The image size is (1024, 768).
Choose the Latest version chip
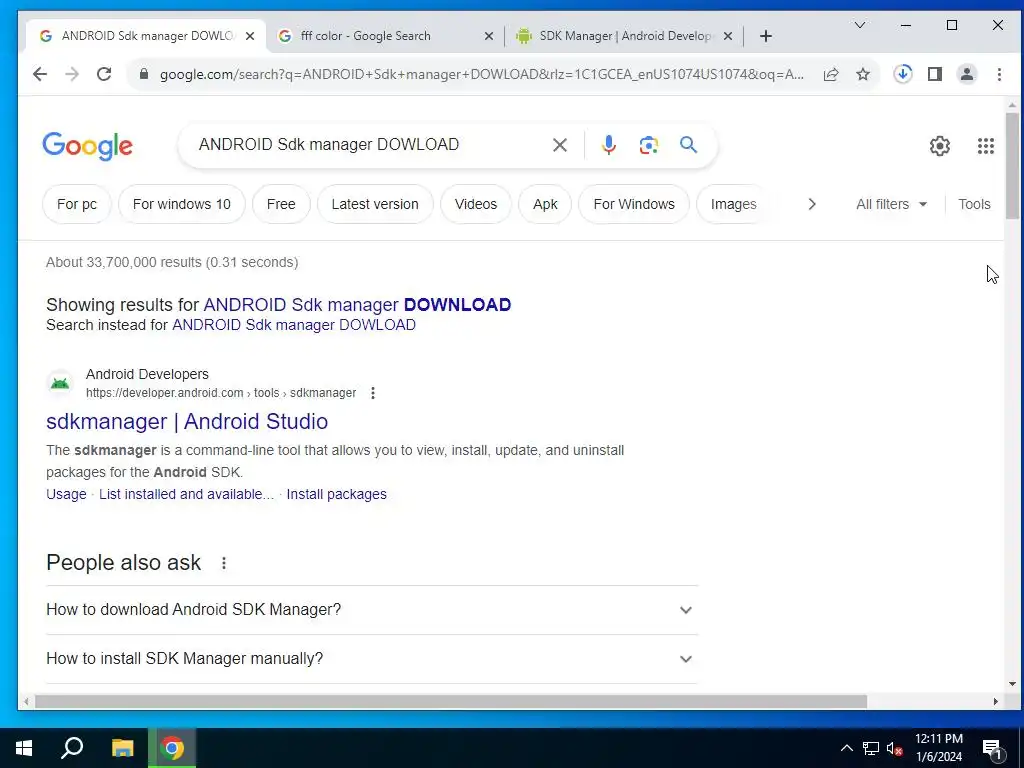pyautogui.click(x=375, y=204)
